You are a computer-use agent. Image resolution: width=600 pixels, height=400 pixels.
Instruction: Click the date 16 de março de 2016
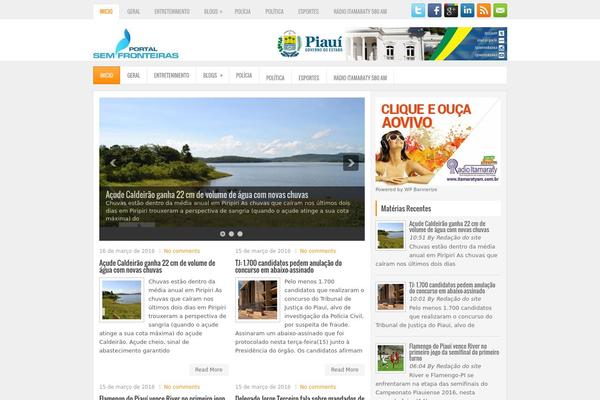point(127,251)
